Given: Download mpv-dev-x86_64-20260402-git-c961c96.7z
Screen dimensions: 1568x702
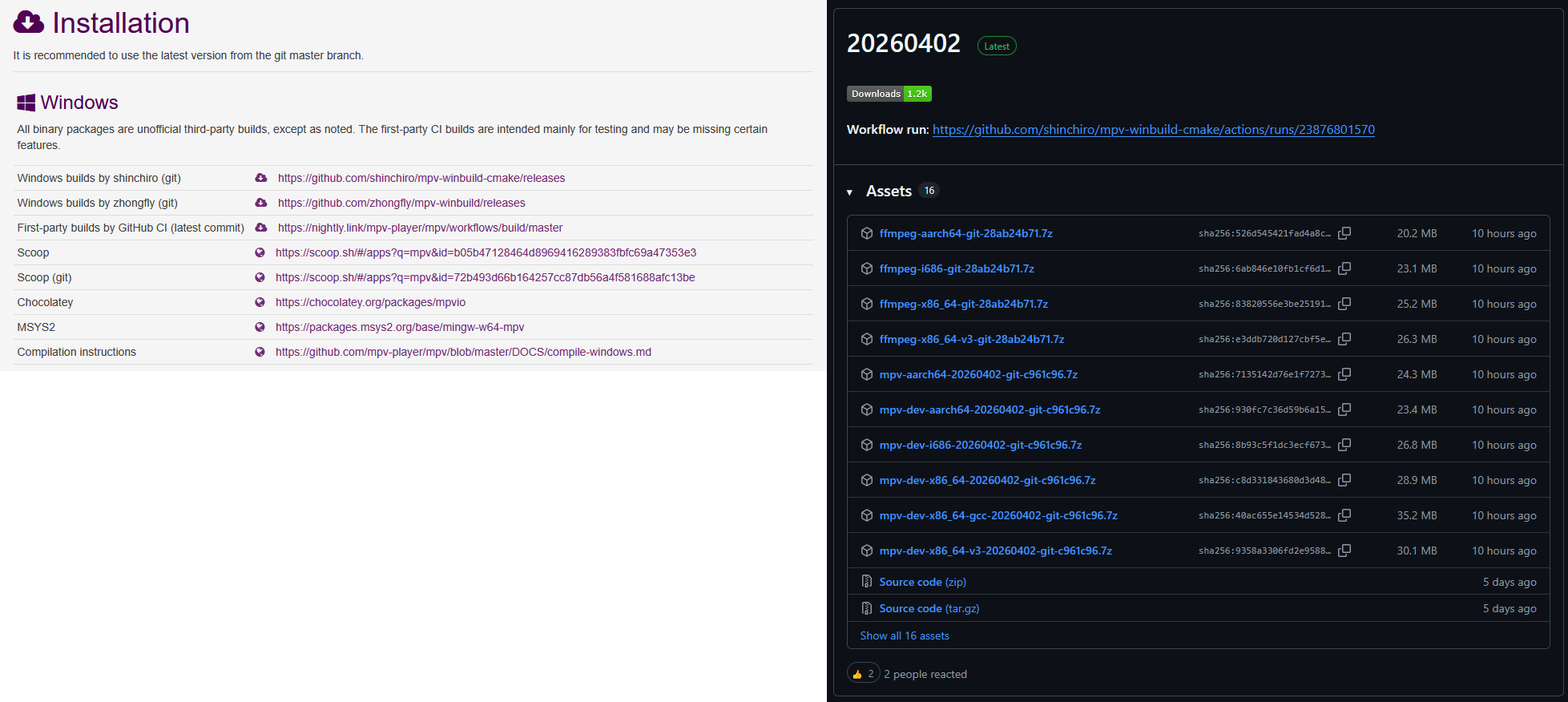Looking at the screenshot, I should [x=987, y=480].
